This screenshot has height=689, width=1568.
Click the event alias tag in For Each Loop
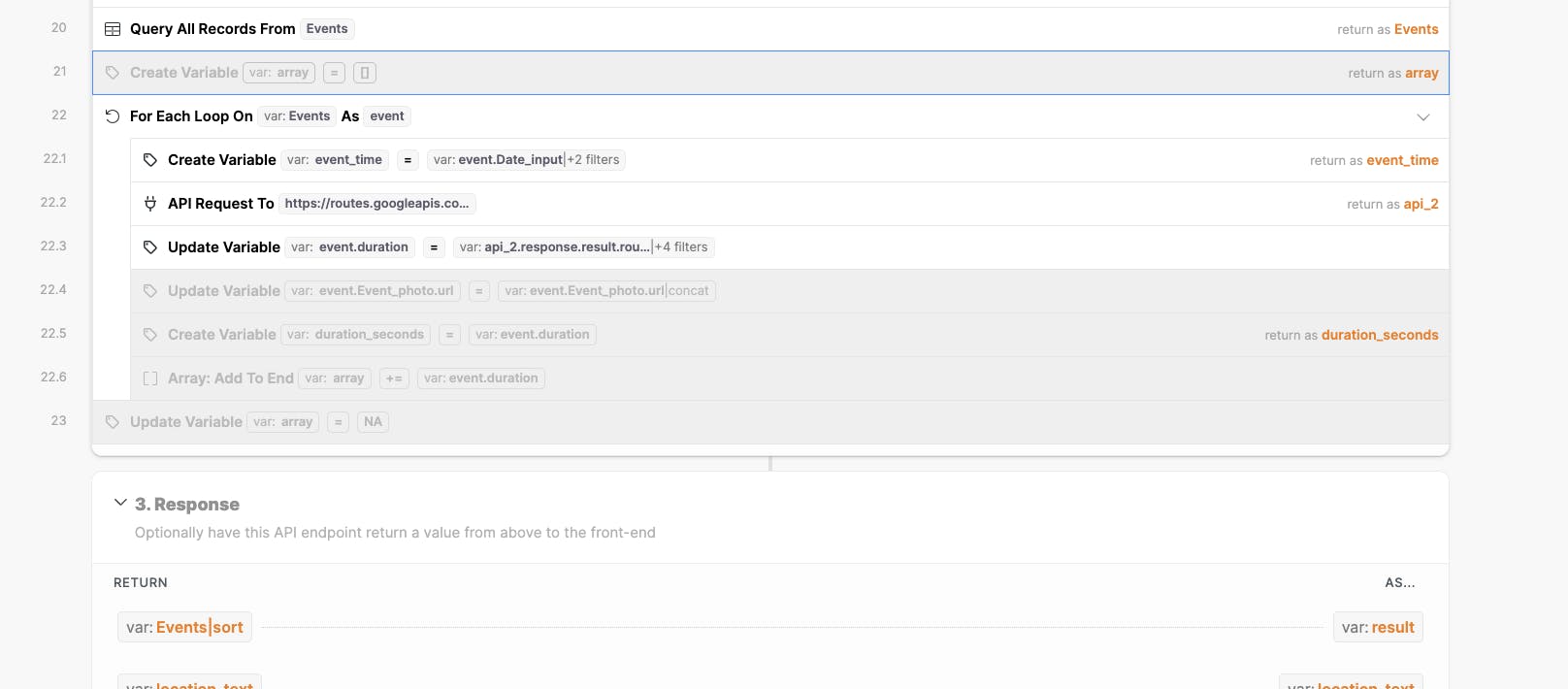click(387, 116)
